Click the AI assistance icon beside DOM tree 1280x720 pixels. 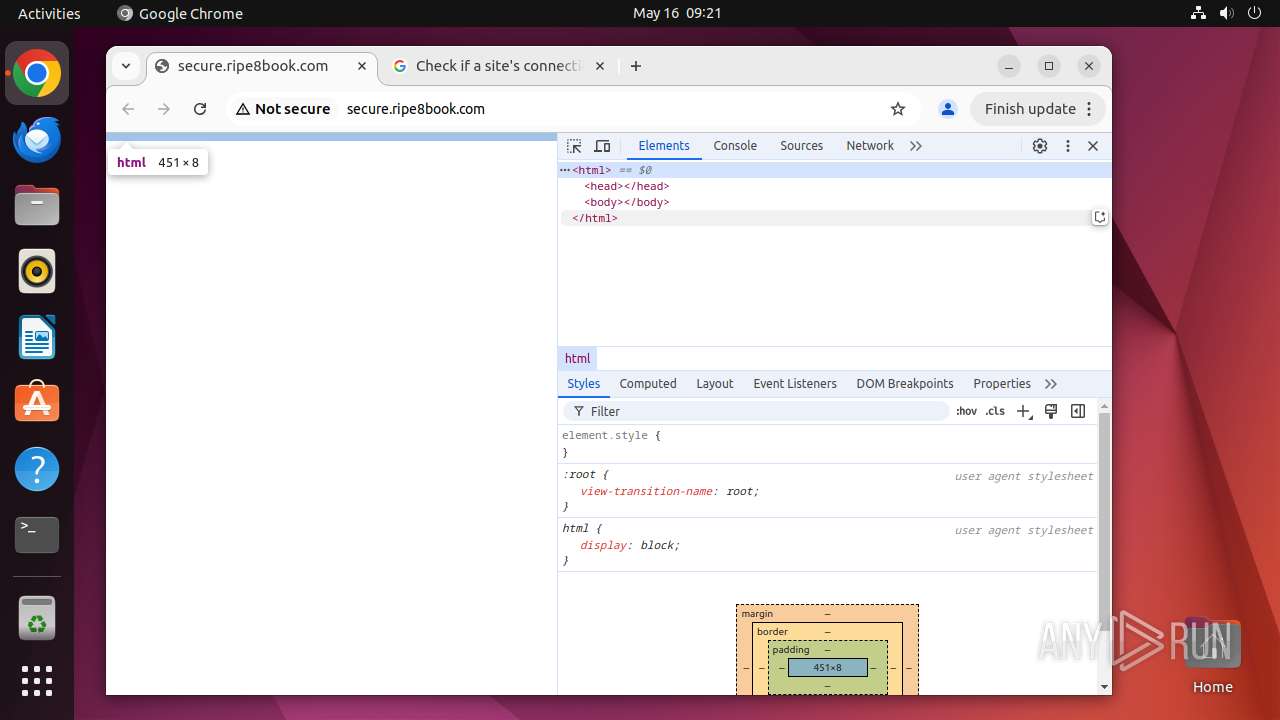[1100, 217]
